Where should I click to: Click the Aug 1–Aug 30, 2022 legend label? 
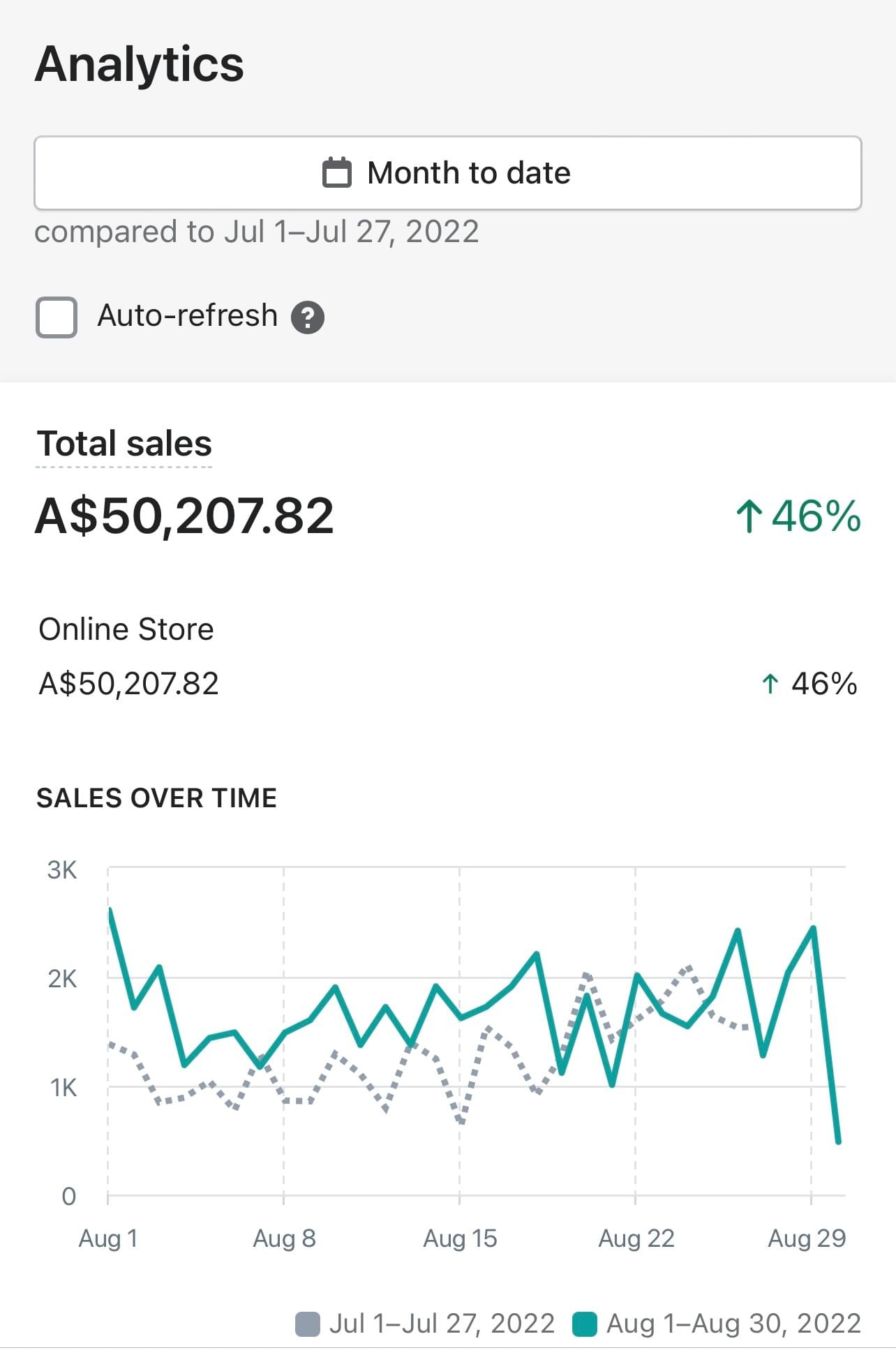pos(733,1324)
